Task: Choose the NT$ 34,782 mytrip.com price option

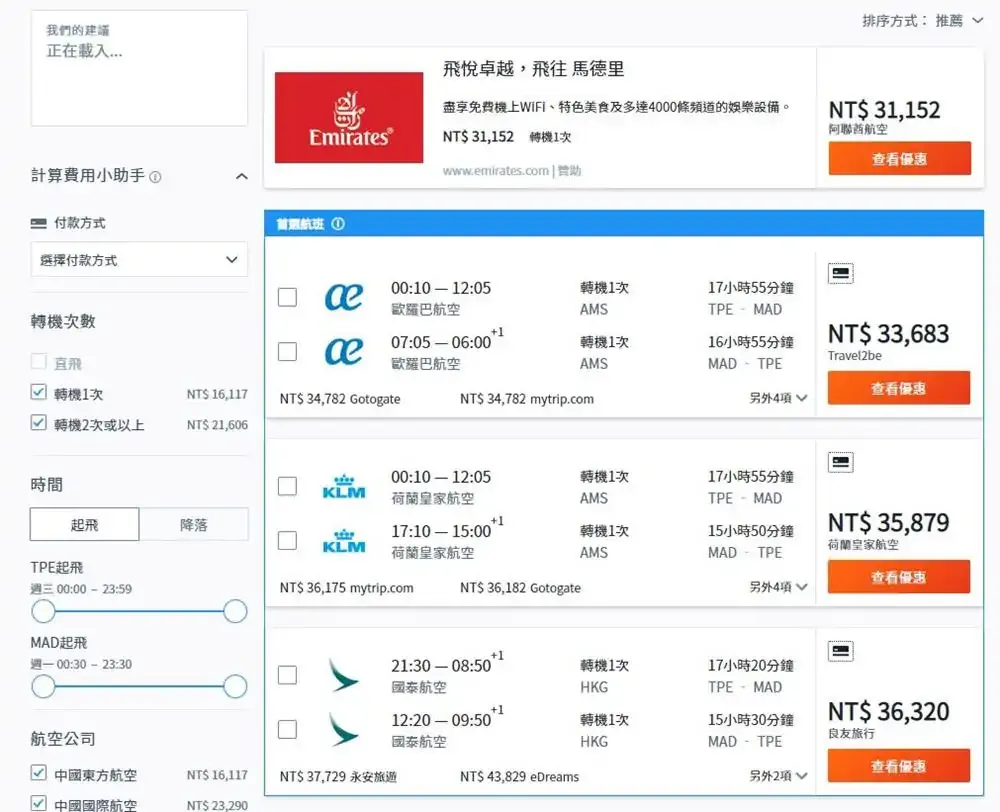Action: coord(527,399)
